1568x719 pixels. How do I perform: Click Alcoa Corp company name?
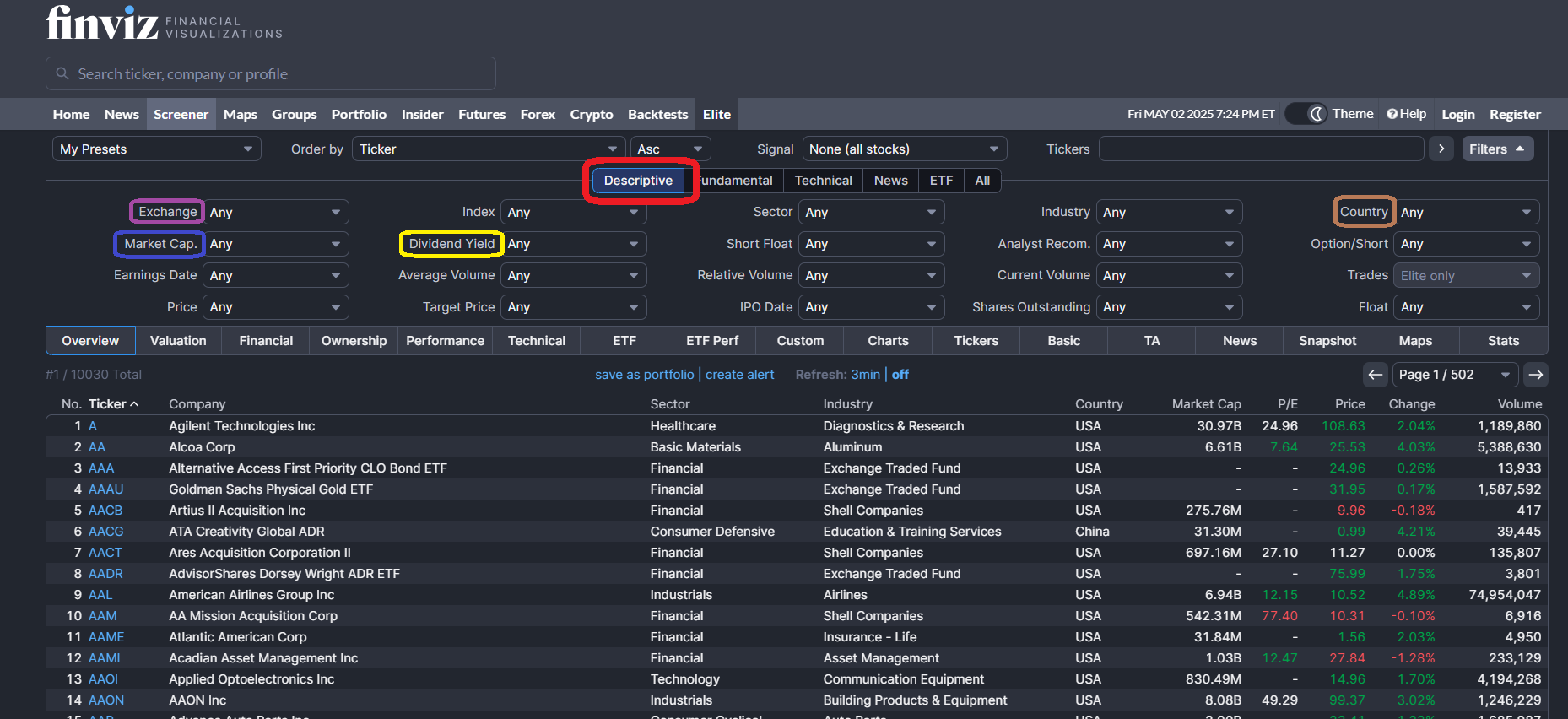point(202,447)
